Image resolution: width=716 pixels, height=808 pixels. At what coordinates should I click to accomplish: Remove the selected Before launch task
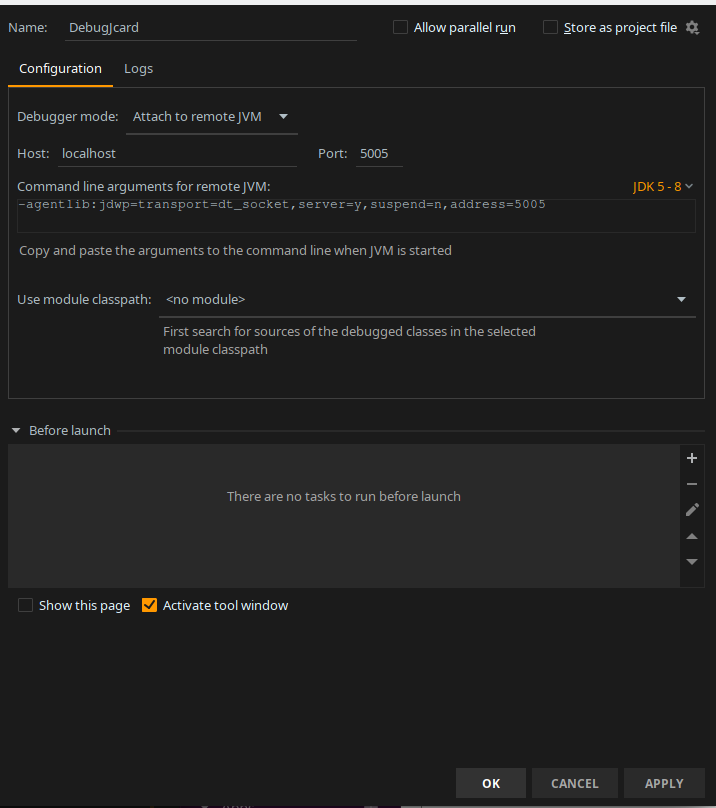click(691, 484)
